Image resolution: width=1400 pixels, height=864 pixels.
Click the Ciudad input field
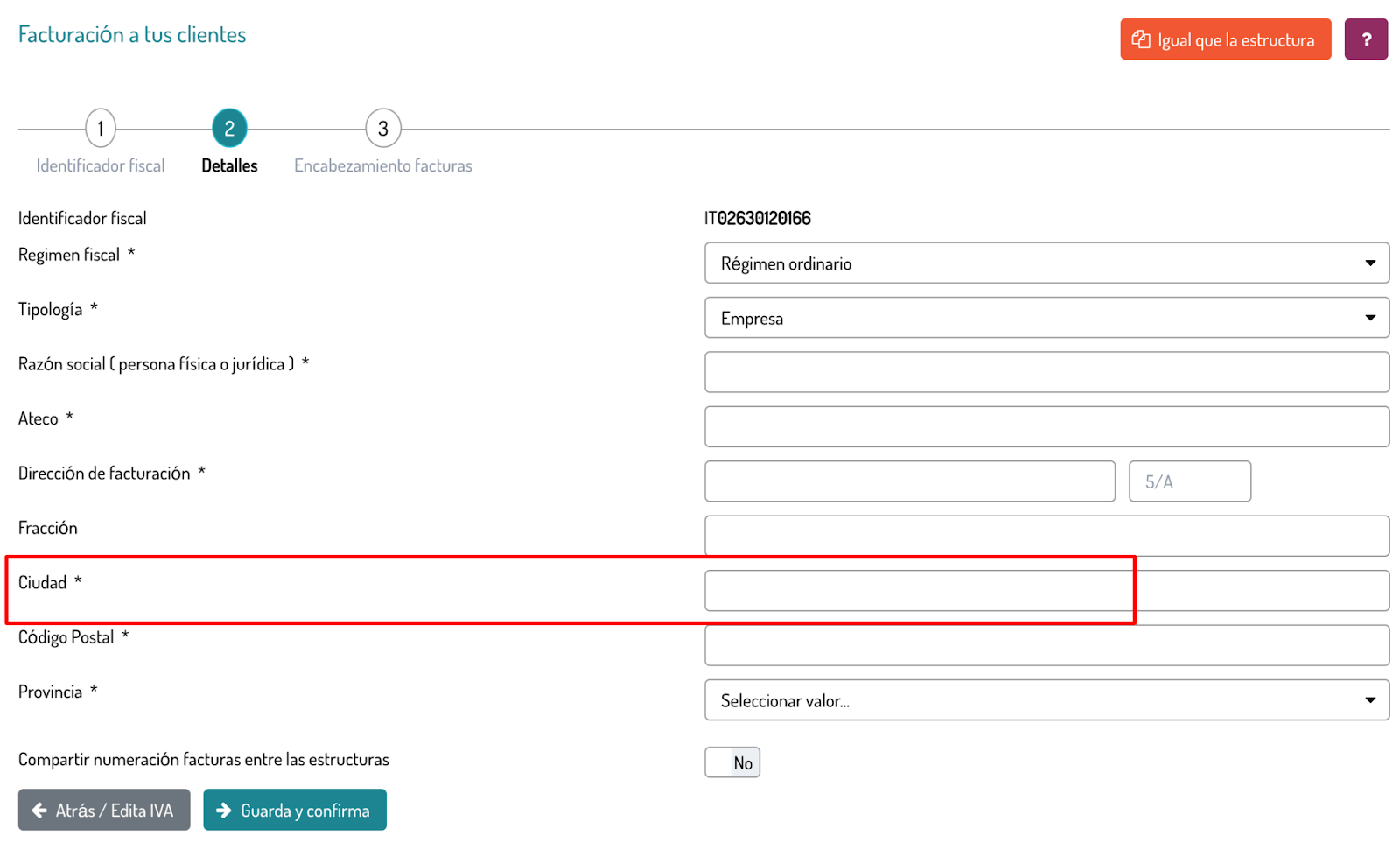1046,591
